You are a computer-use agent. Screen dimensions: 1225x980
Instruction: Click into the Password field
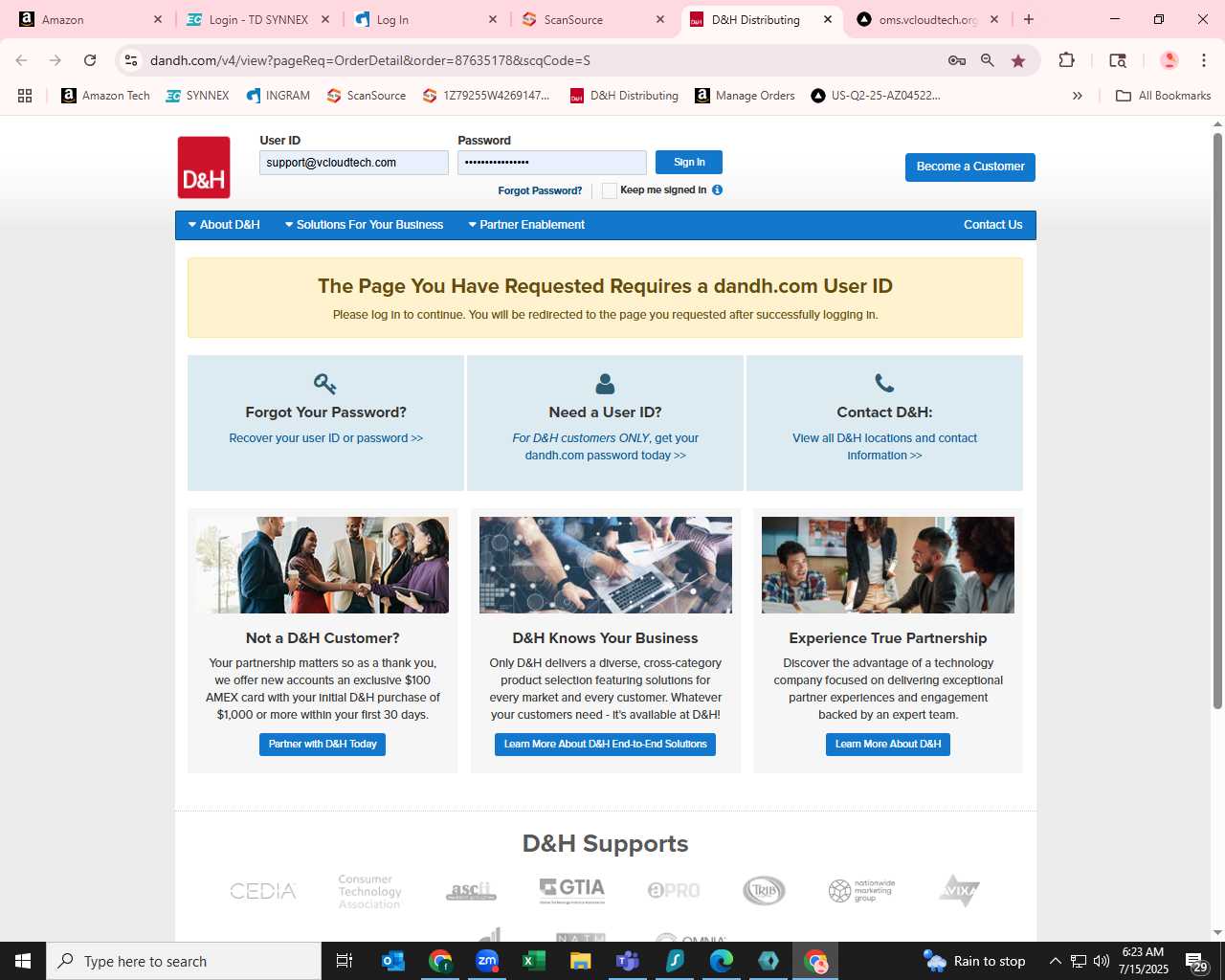(x=552, y=163)
